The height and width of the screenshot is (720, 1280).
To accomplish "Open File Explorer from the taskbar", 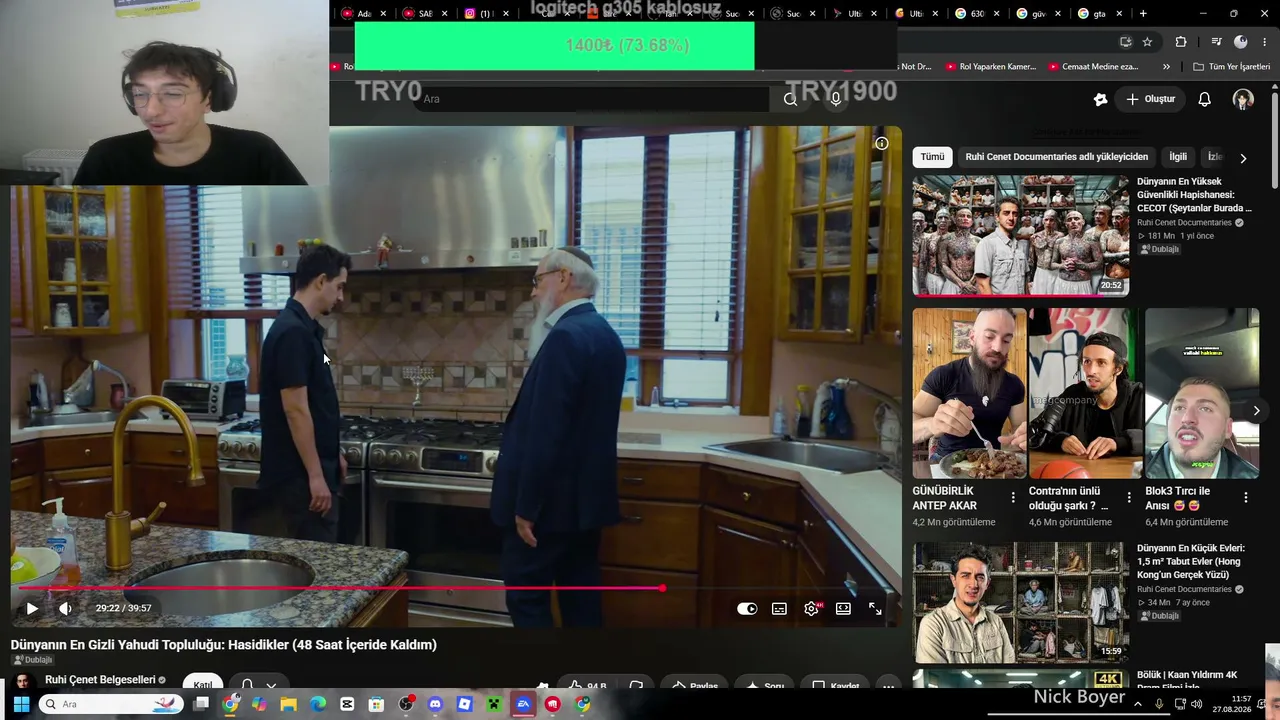I will coord(289,704).
